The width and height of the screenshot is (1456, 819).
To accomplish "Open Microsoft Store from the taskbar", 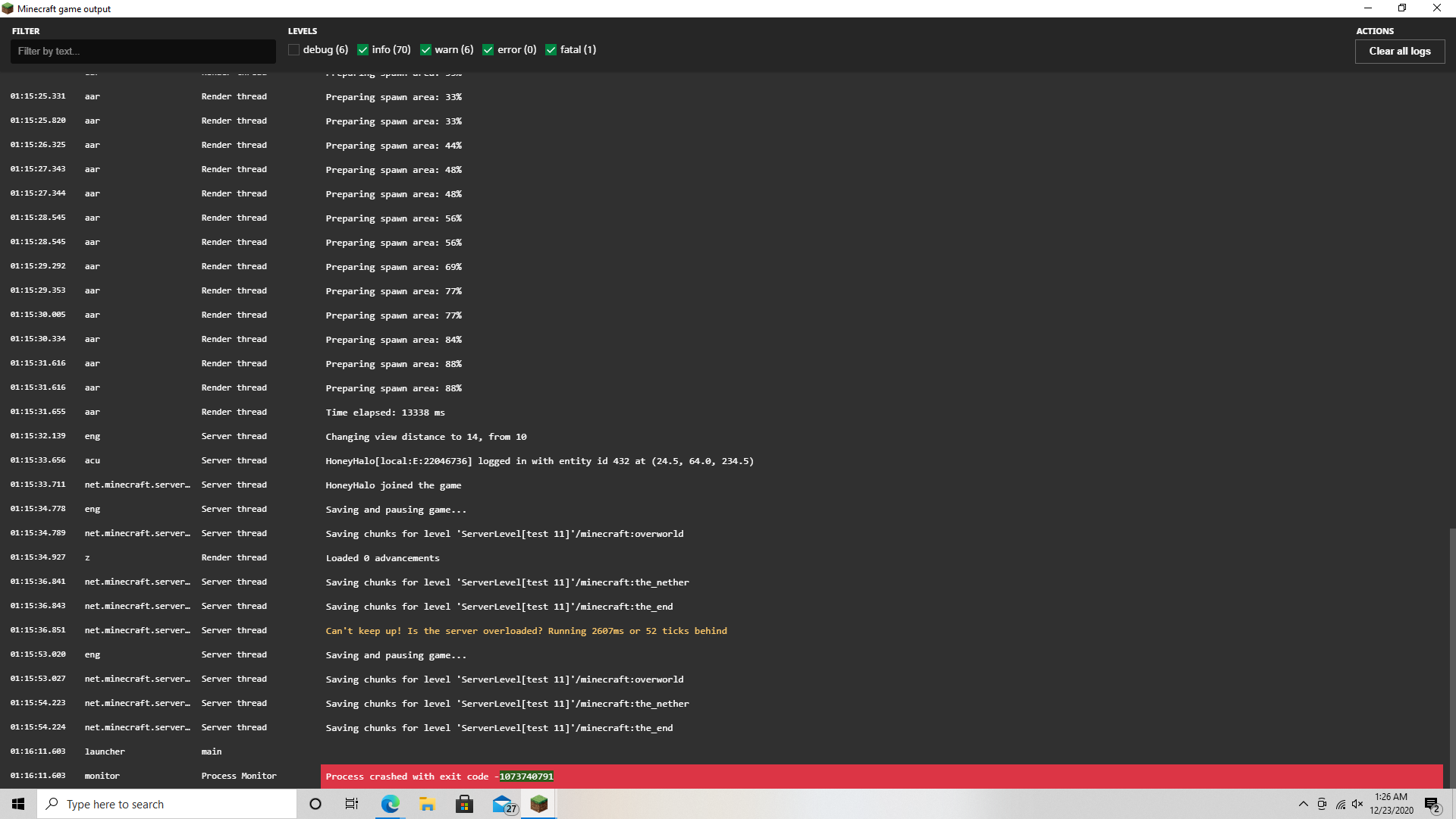I will point(464,804).
